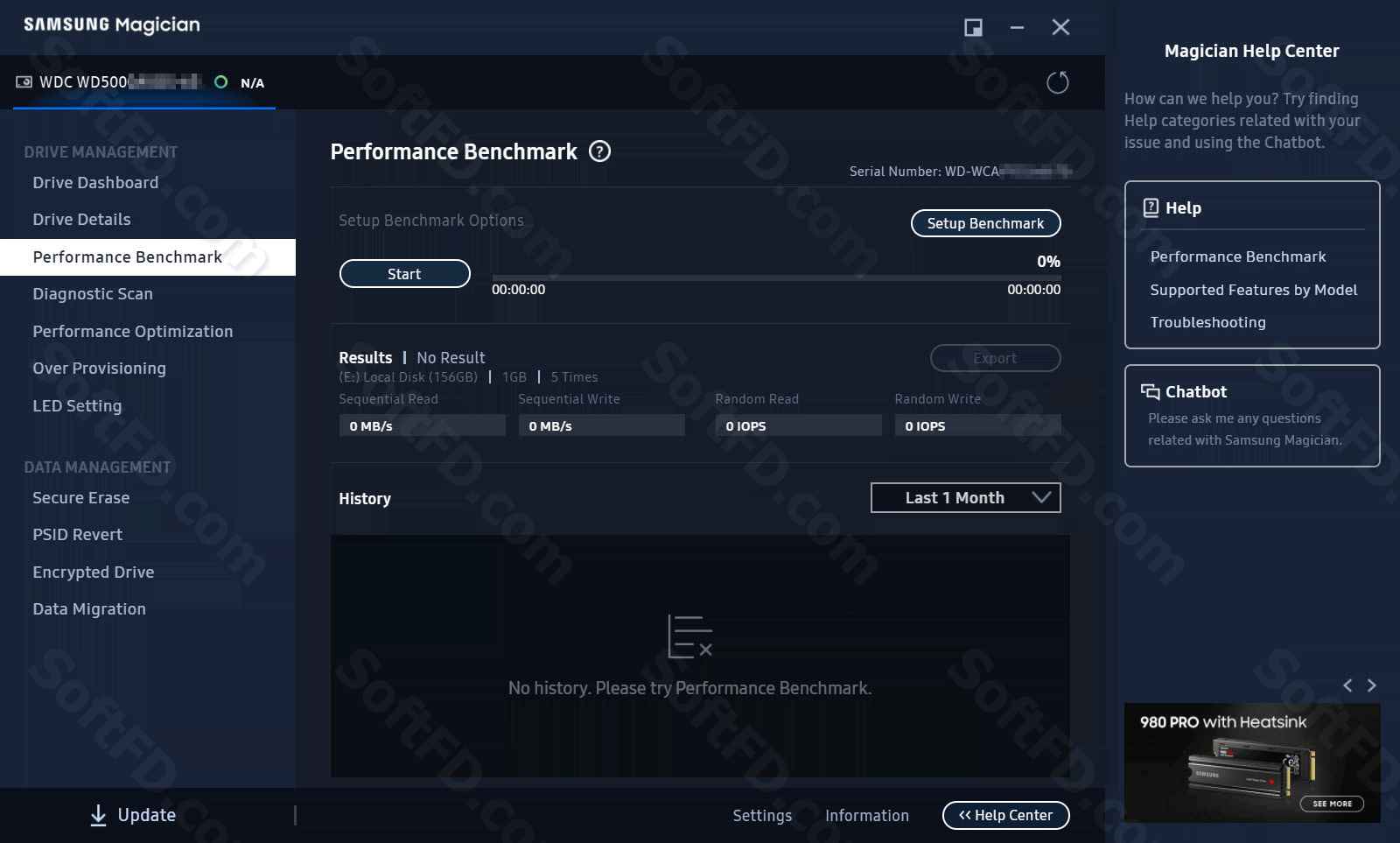Click the Setup Benchmark Options label

pyautogui.click(x=431, y=221)
